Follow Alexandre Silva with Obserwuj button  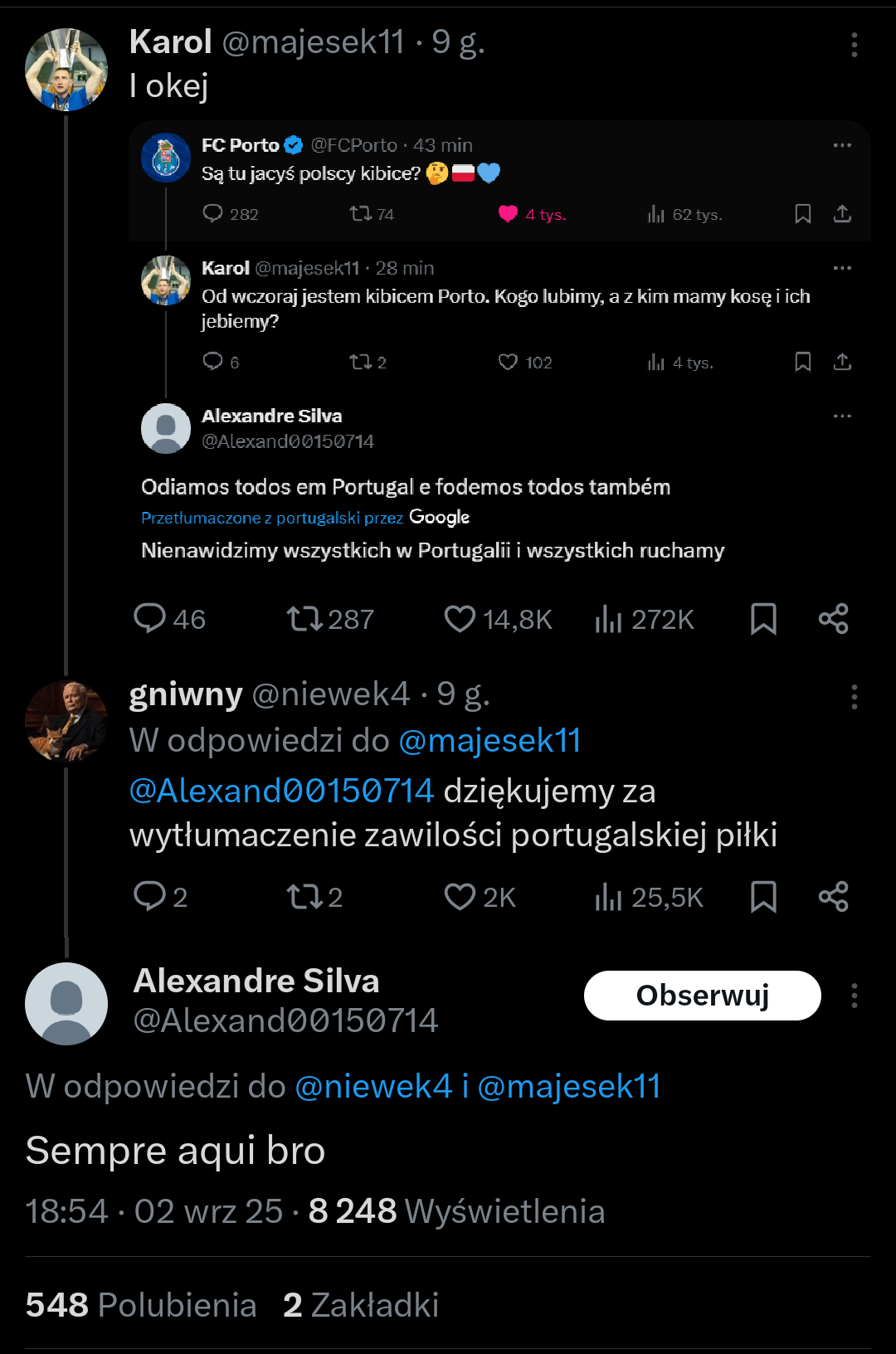click(702, 996)
